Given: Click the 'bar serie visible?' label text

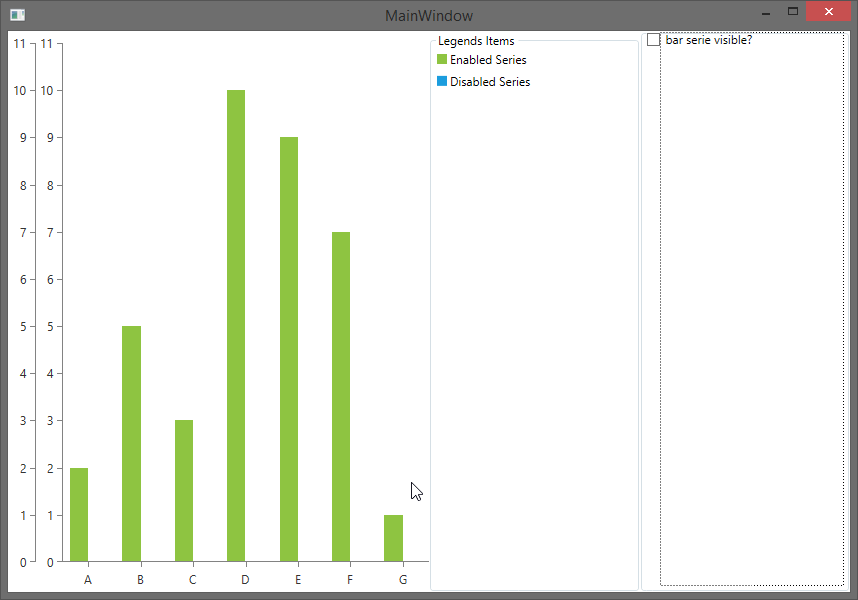Looking at the screenshot, I should coord(709,40).
